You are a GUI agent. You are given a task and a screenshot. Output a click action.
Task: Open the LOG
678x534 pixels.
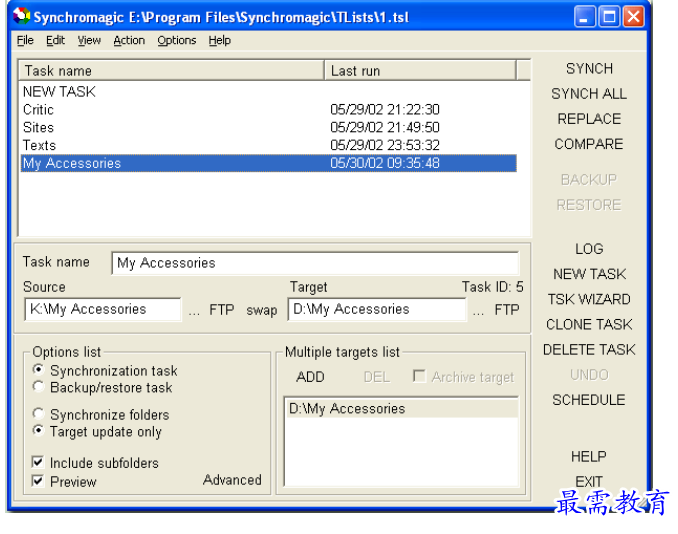point(589,249)
